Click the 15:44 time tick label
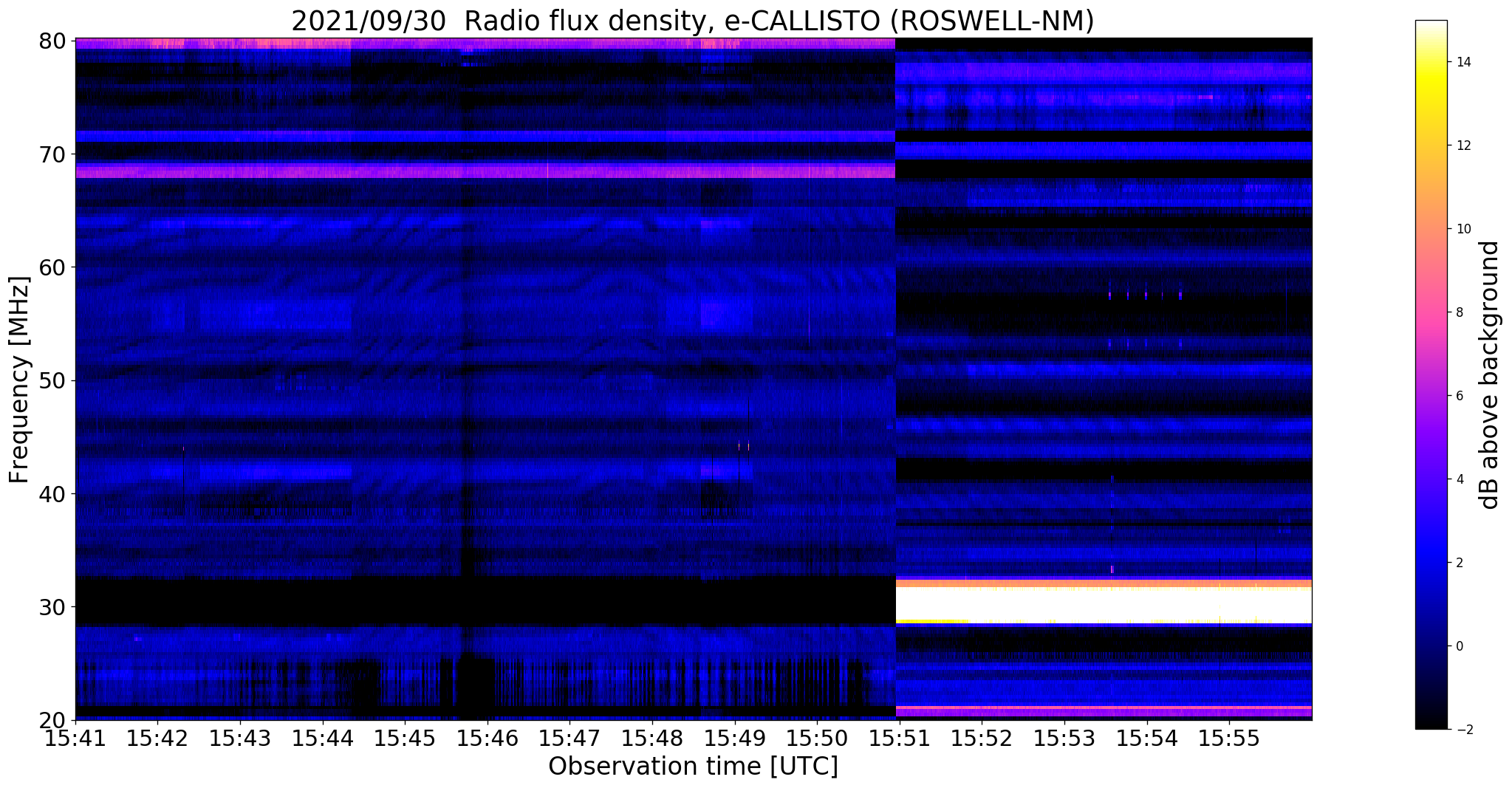 point(322,739)
